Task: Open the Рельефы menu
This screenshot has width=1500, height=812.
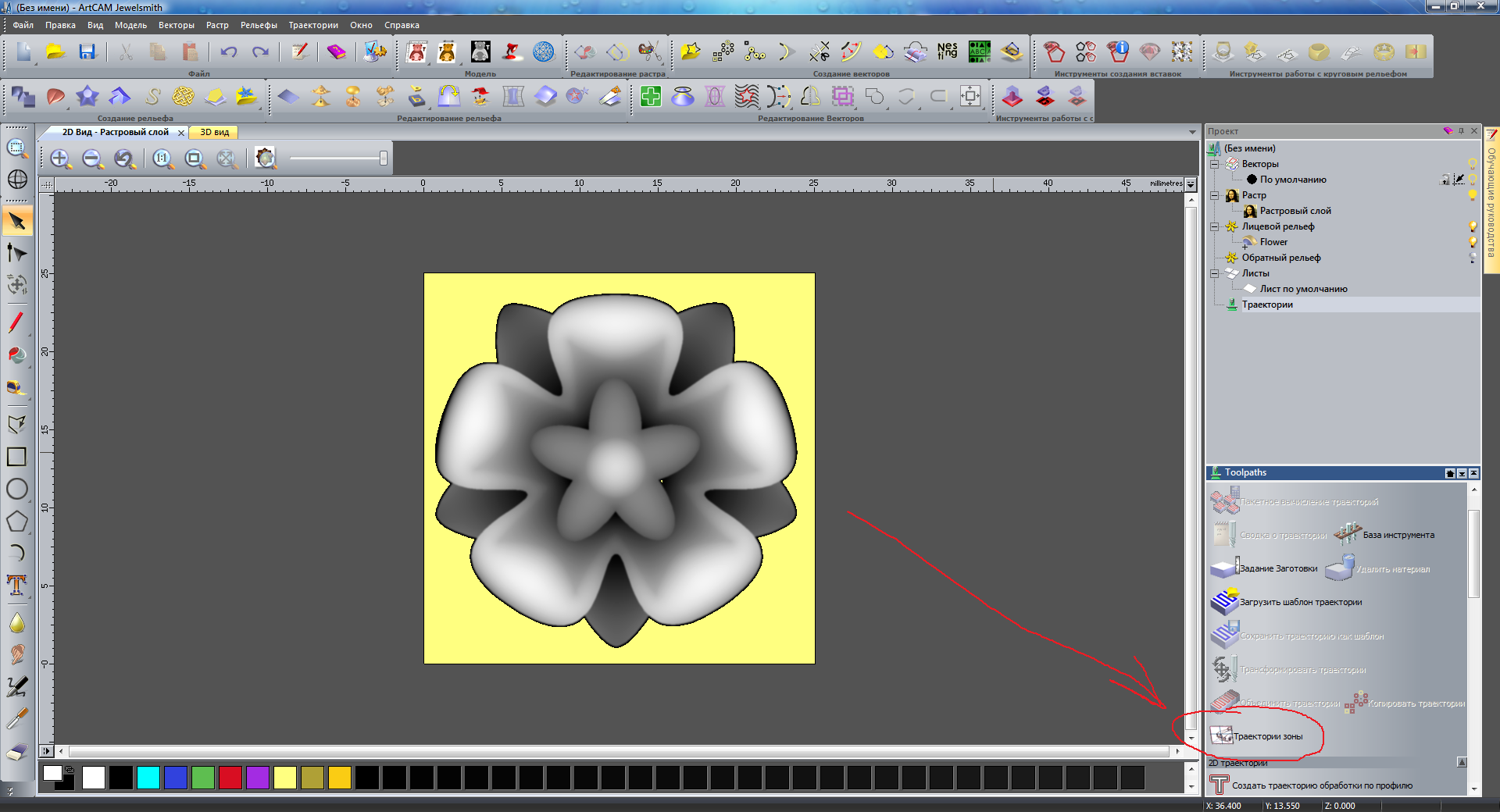Action: (x=259, y=25)
